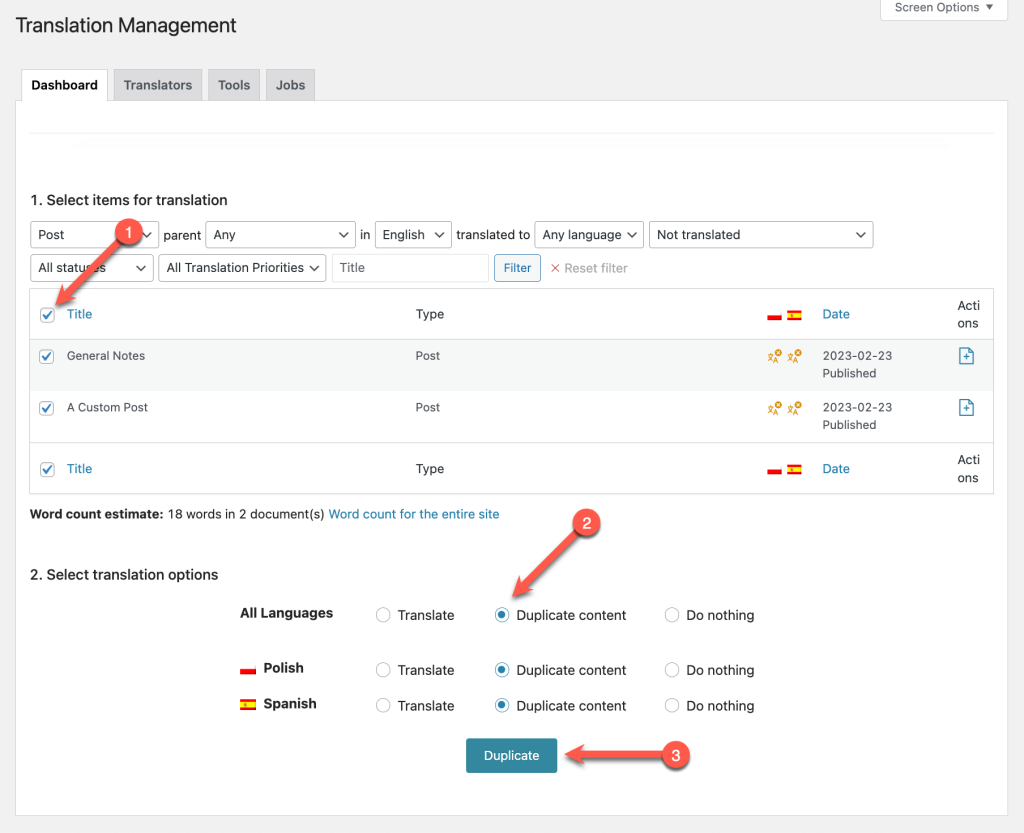This screenshot has height=833, width=1024.
Task: Choose Do nothing for Polish
Action: [671, 670]
